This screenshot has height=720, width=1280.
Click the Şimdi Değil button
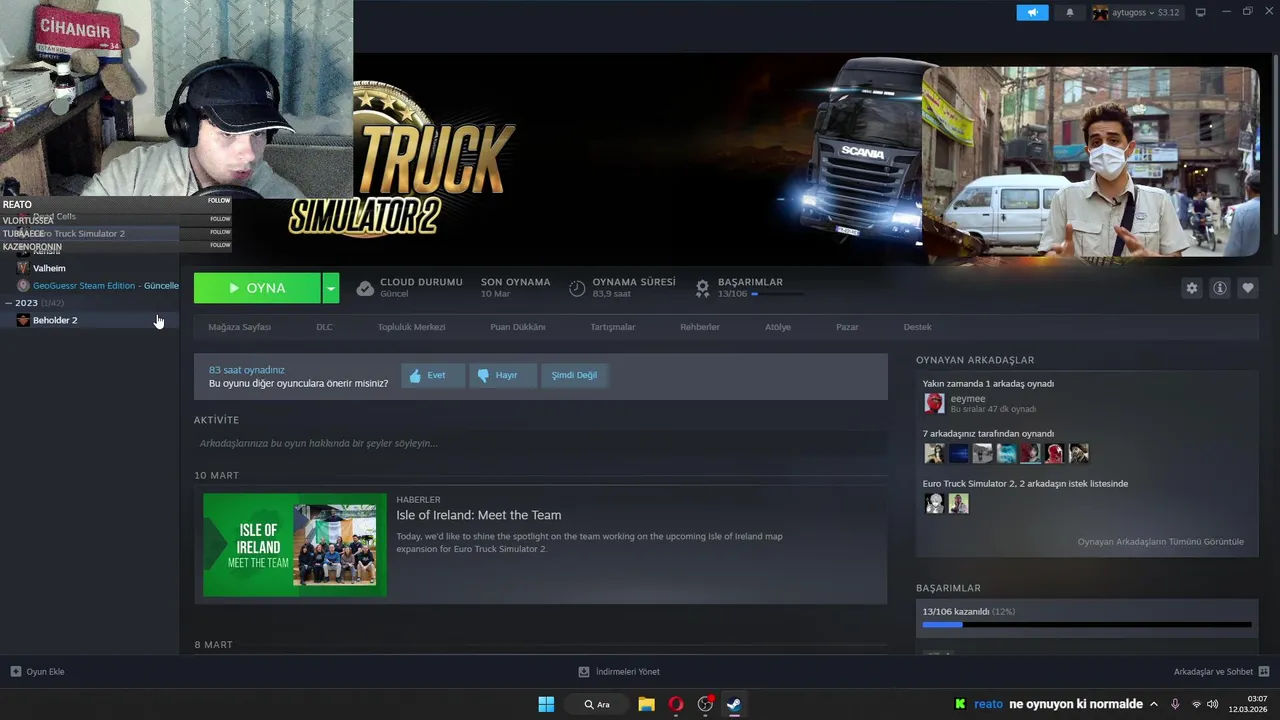(x=574, y=375)
